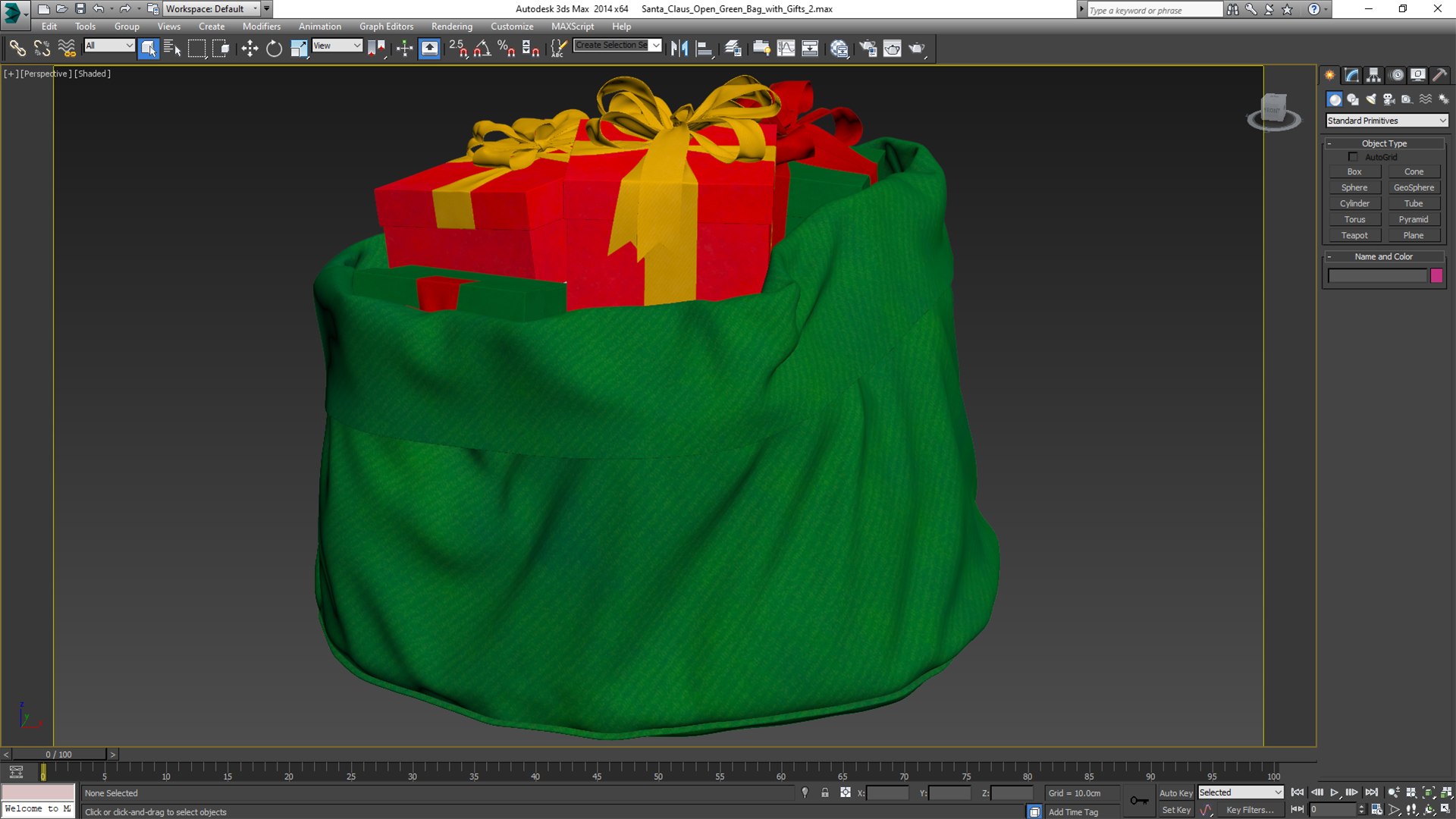Open the Edit menu
The height and width of the screenshot is (819, 1456).
coord(49,26)
